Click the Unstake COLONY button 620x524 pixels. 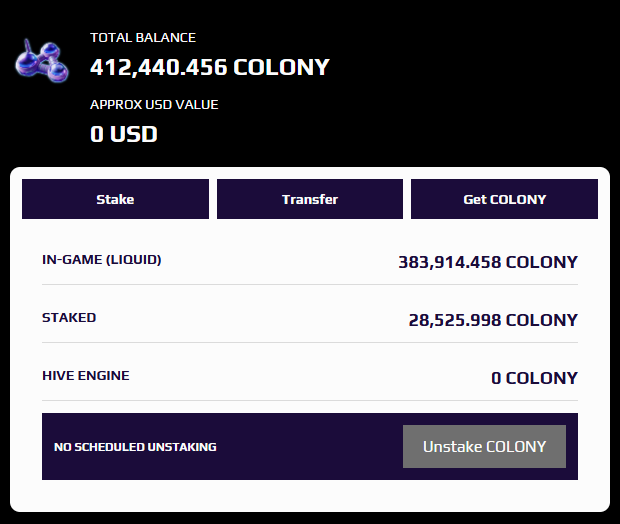coord(484,446)
